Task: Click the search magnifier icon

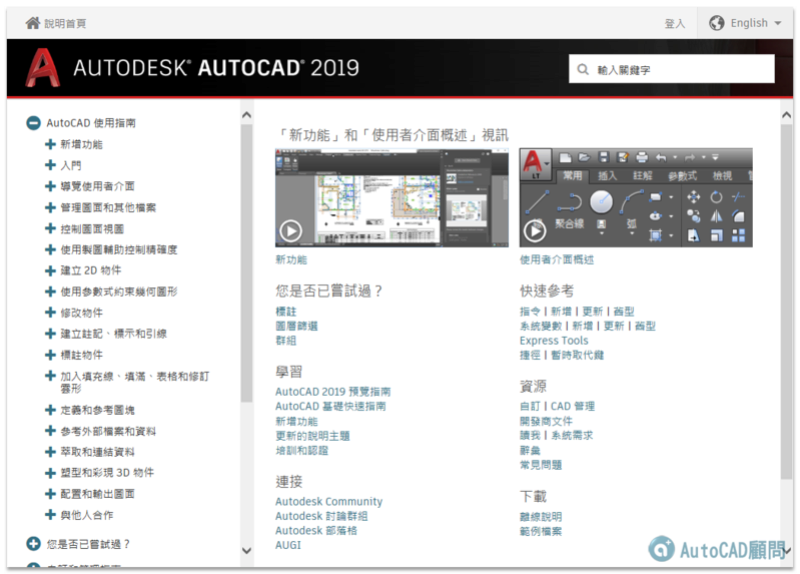Action: [x=583, y=69]
